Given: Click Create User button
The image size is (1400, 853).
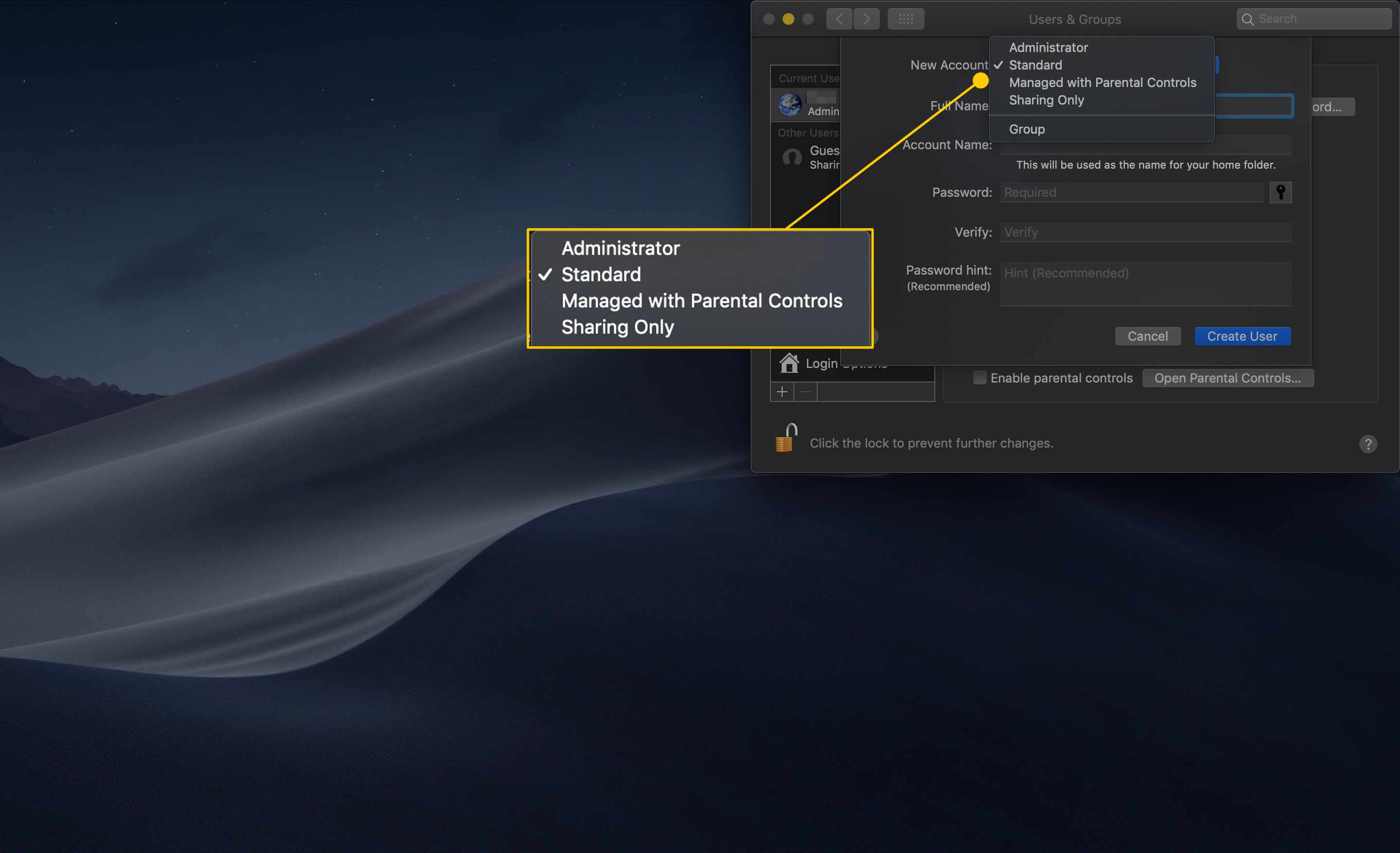Looking at the screenshot, I should 1242,335.
